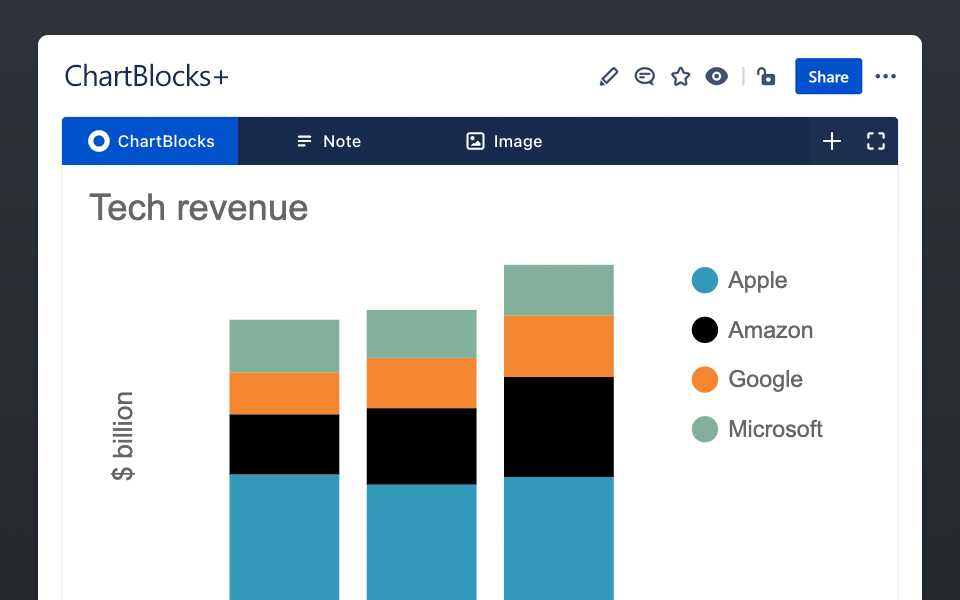Image resolution: width=960 pixels, height=600 pixels.
Task: Click the Image tab picture icon
Action: 476,141
